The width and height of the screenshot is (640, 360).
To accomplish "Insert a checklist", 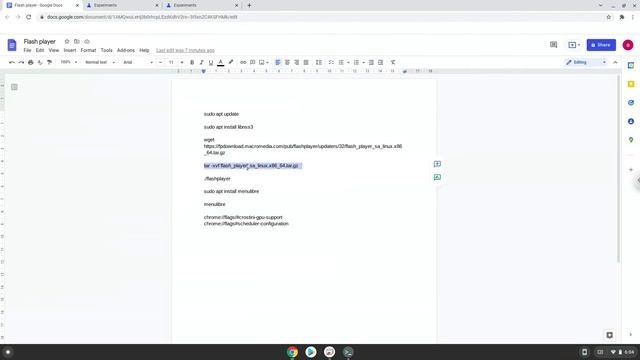I will [331, 62].
